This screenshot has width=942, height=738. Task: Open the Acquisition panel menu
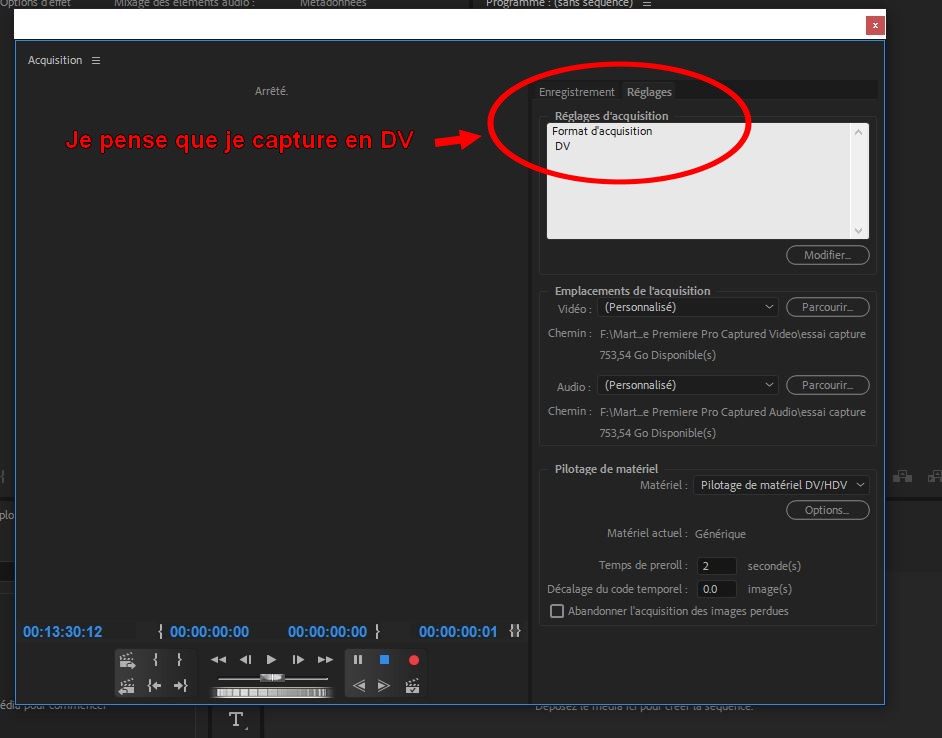(96, 61)
